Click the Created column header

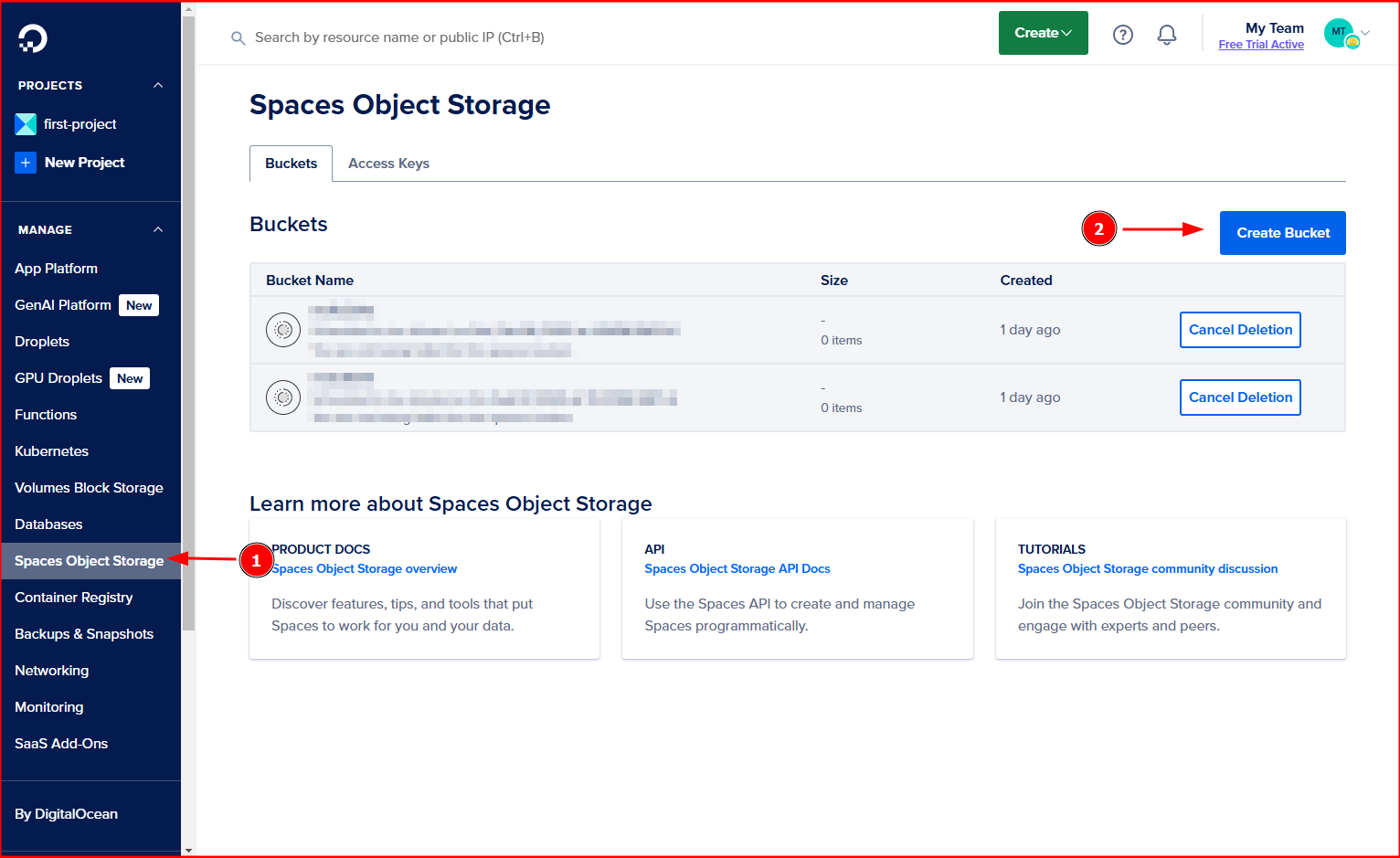coord(1026,281)
